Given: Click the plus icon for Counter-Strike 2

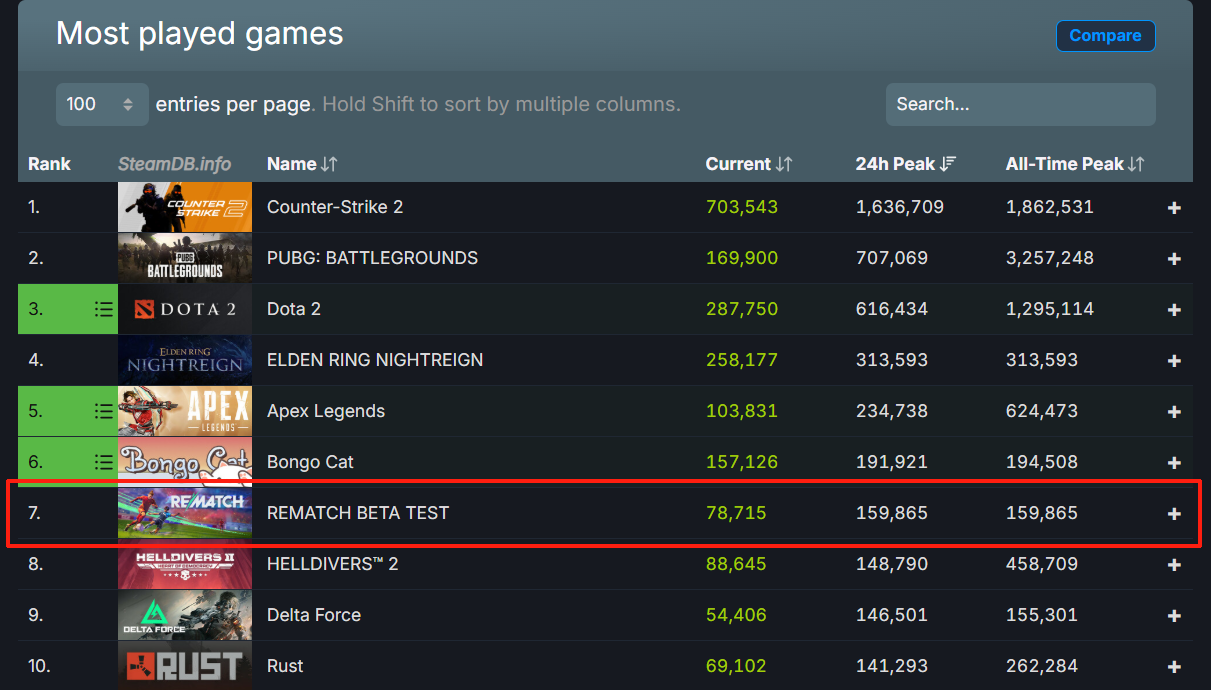Looking at the screenshot, I should coord(1174,208).
